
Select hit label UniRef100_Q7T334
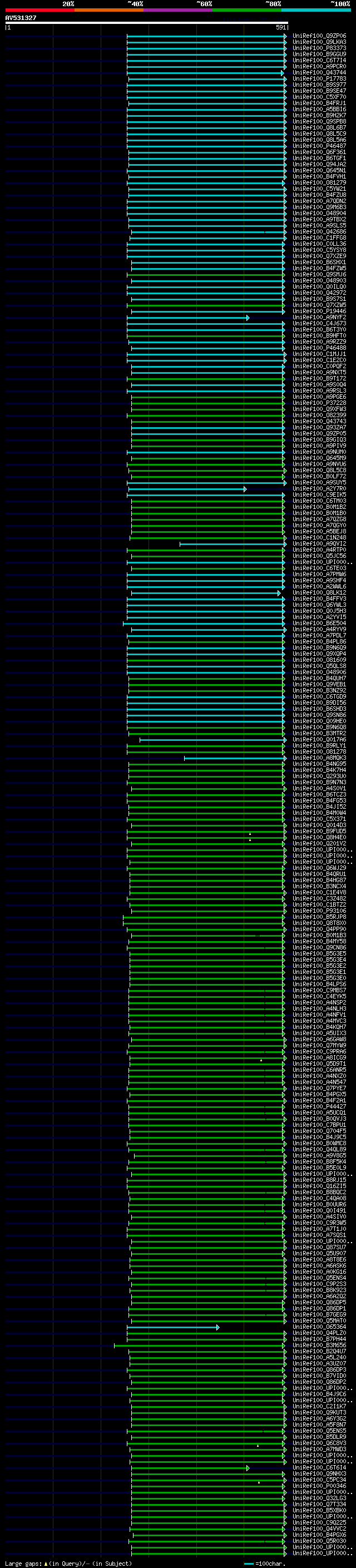pyautogui.click(x=319, y=1505)
